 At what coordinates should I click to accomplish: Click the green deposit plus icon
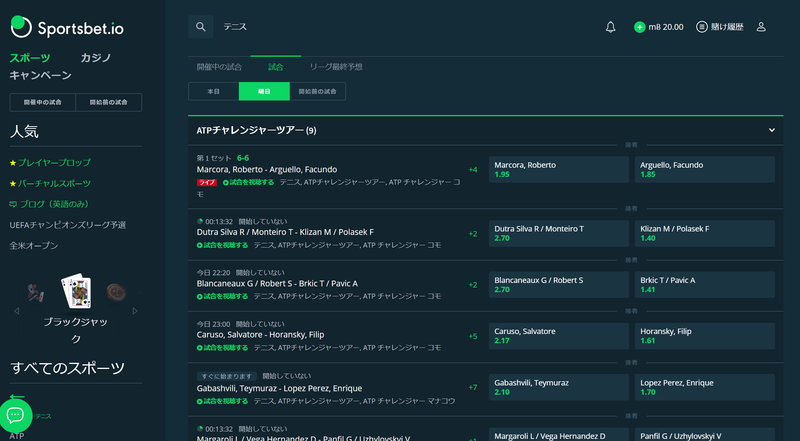[640, 27]
